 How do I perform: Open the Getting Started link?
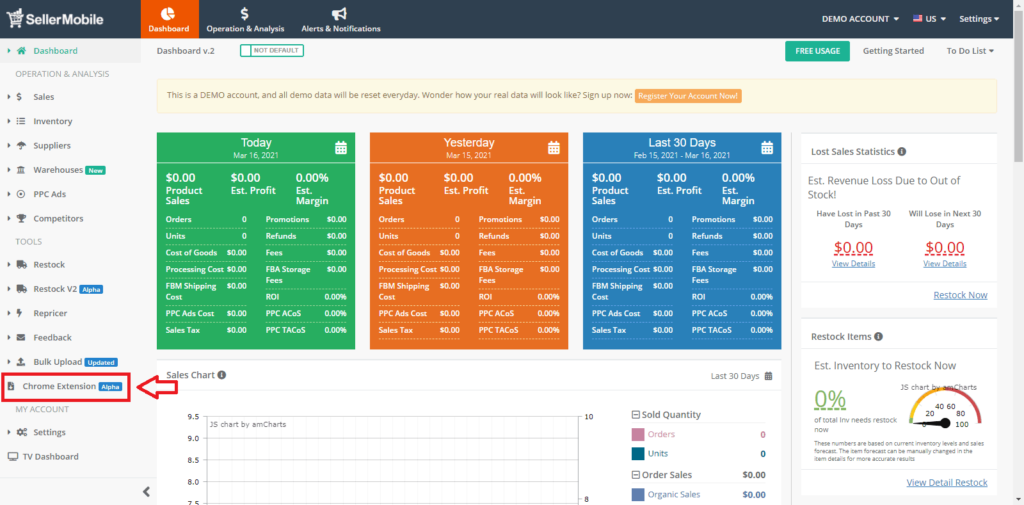coord(893,51)
